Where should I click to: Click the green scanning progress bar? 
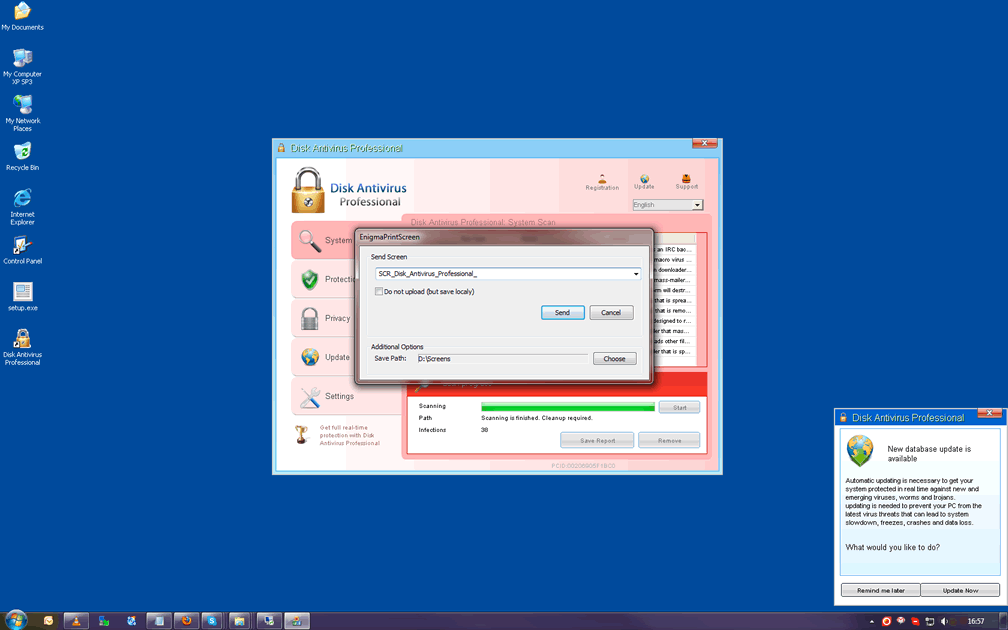pyautogui.click(x=567, y=407)
